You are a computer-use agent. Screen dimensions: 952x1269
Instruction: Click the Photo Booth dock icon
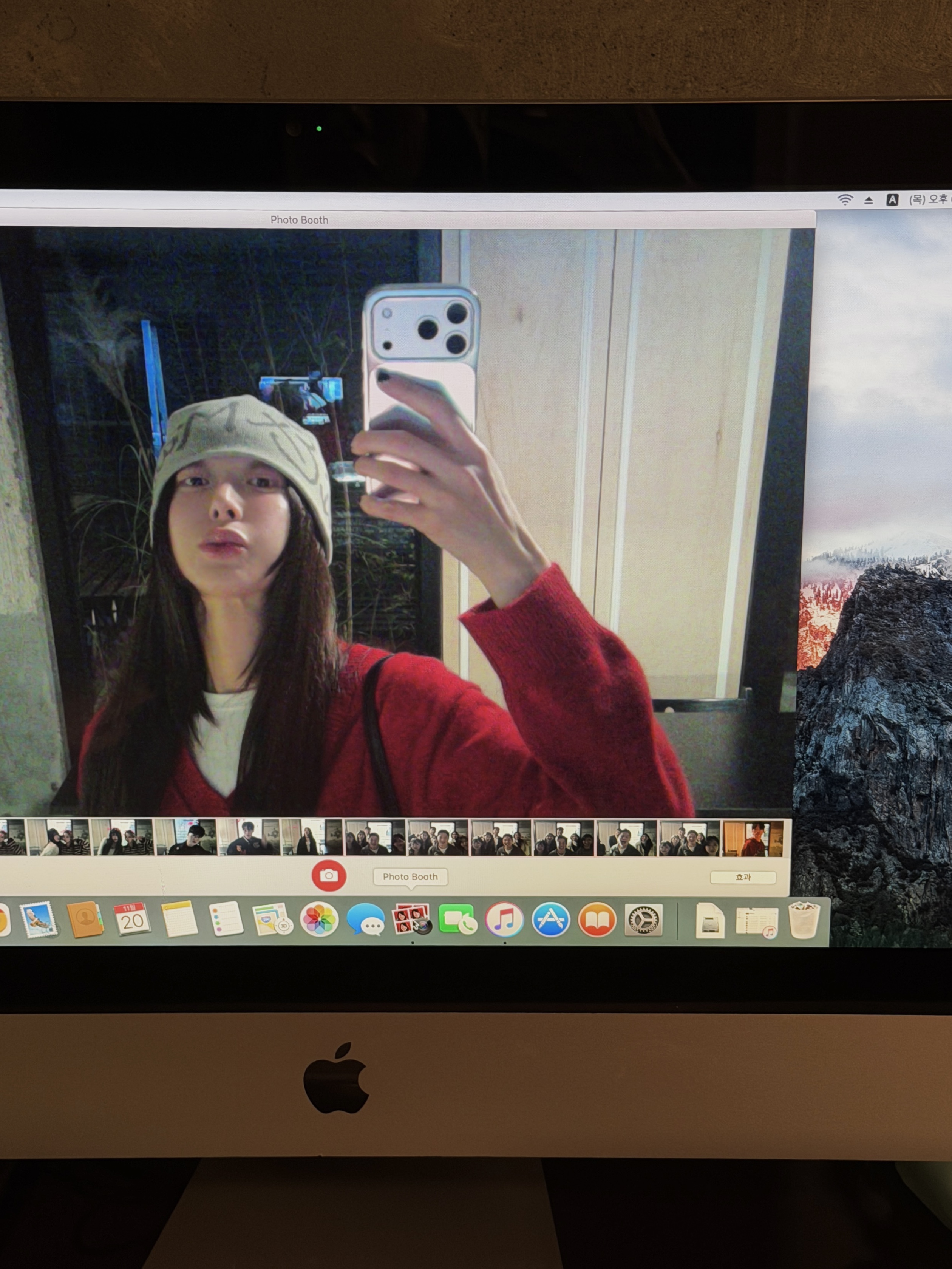pos(411,919)
